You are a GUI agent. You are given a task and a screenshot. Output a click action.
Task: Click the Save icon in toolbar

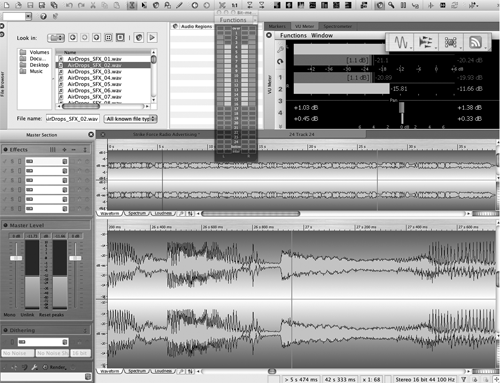[x=30, y=5]
